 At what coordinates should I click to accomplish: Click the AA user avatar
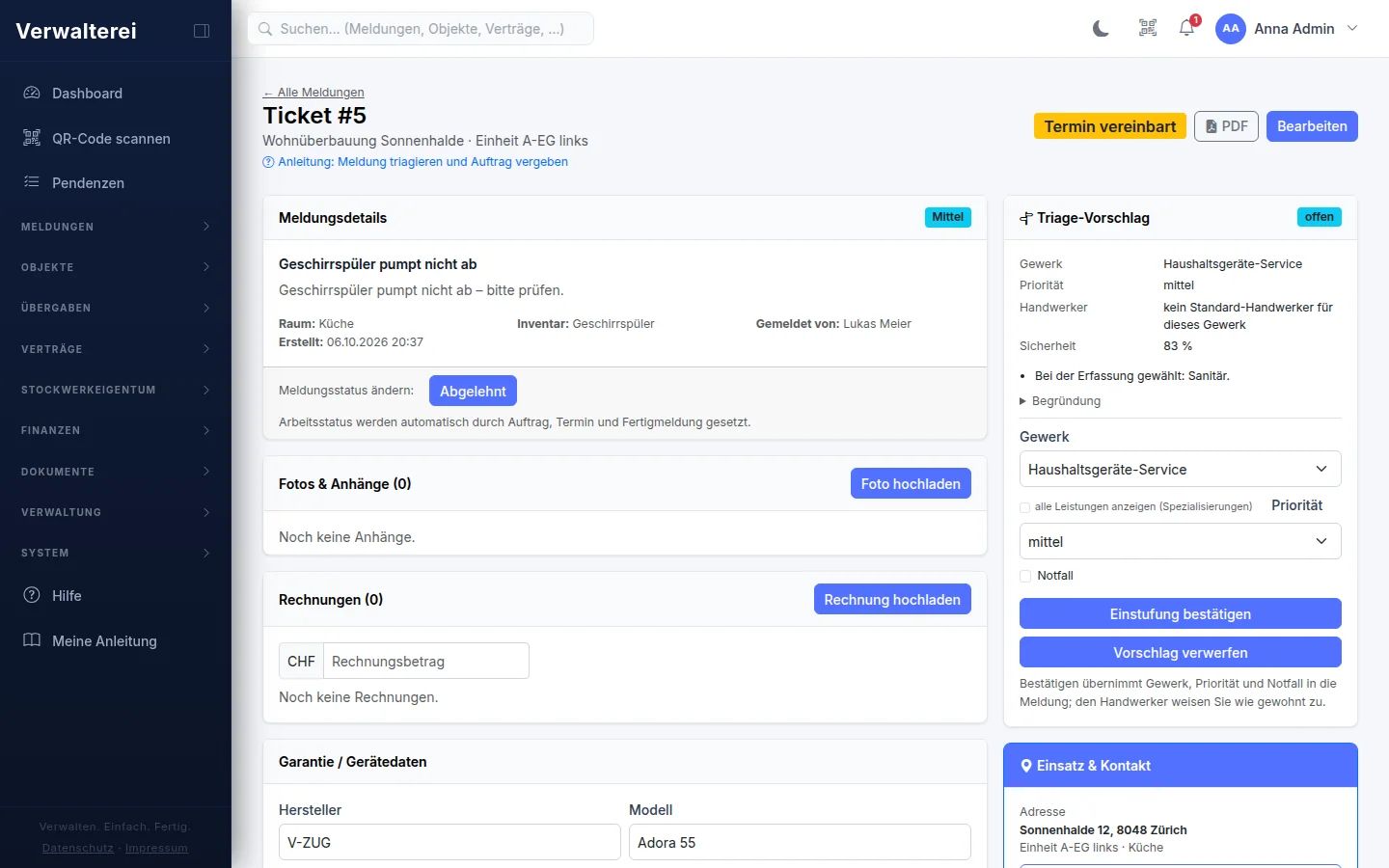(1231, 29)
